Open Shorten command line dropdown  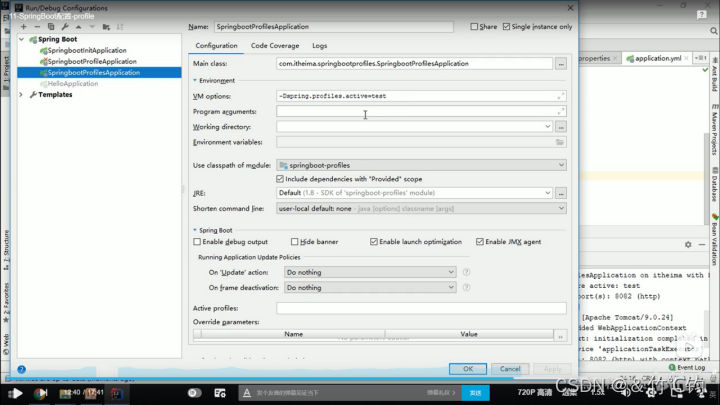coord(561,208)
